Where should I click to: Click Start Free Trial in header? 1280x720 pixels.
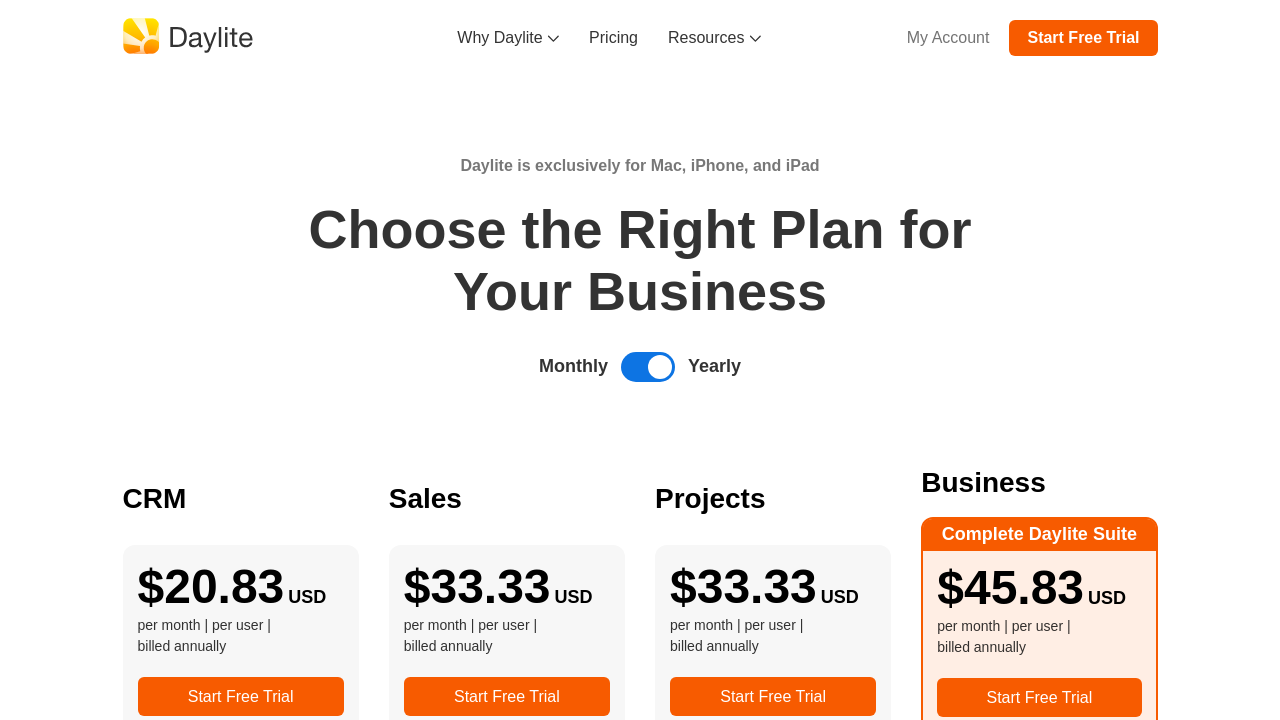1083,38
